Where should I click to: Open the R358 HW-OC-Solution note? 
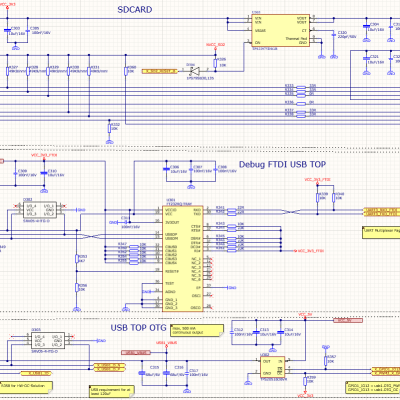(26, 388)
